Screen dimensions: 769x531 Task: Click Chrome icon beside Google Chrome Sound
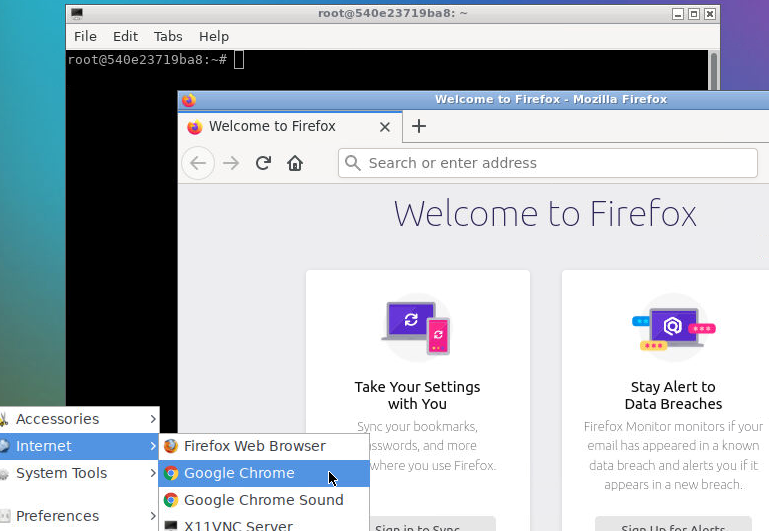171,500
